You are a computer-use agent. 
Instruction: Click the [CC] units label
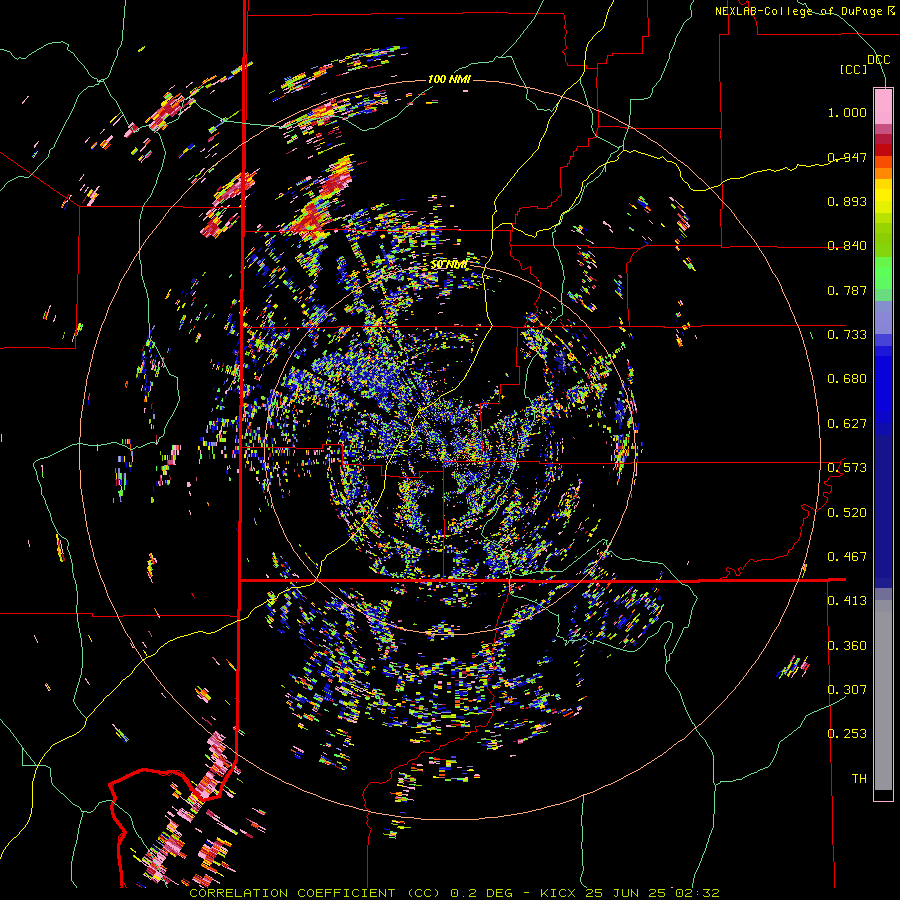[854, 69]
